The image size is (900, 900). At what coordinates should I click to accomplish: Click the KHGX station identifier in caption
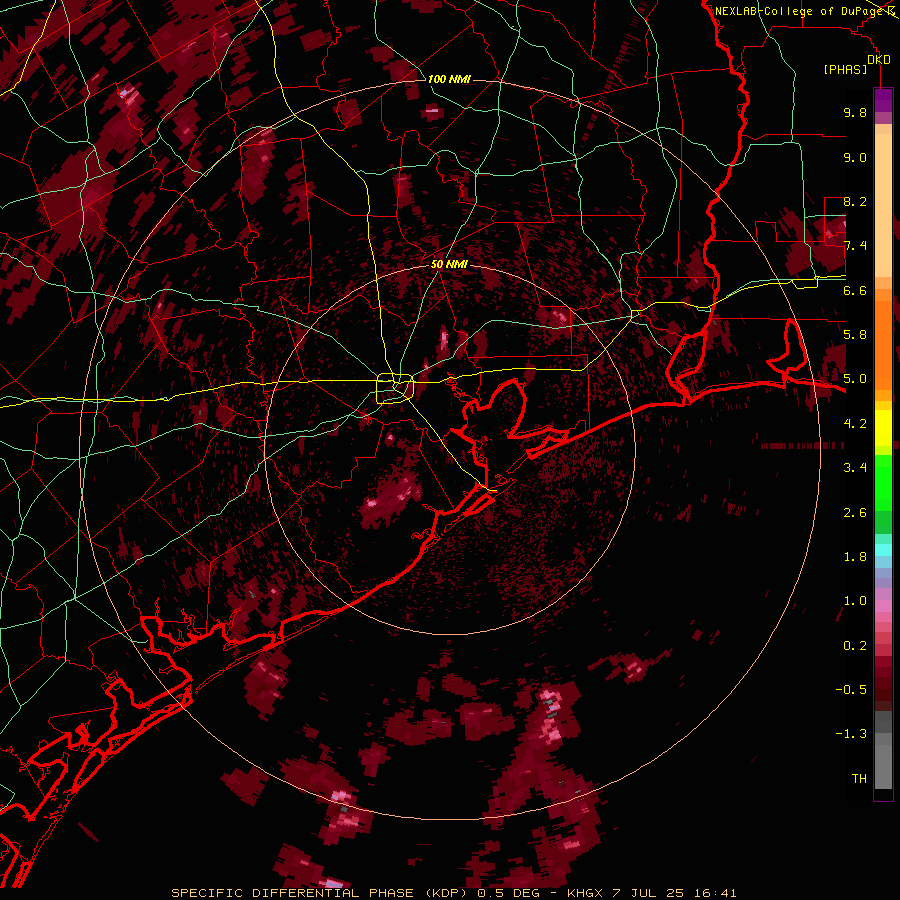[x=585, y=893]
